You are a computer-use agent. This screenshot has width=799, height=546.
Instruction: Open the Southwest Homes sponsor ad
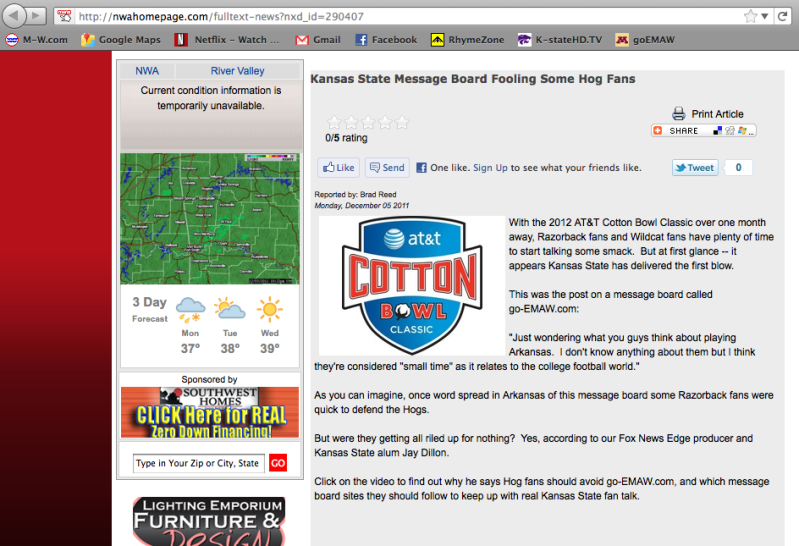click(210, 412)
